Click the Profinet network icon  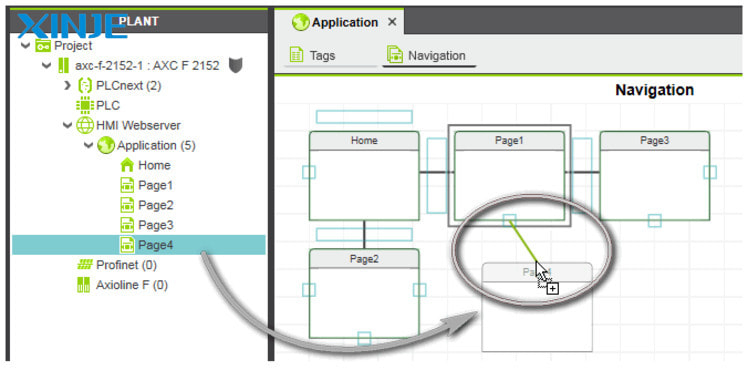[84, 265]
